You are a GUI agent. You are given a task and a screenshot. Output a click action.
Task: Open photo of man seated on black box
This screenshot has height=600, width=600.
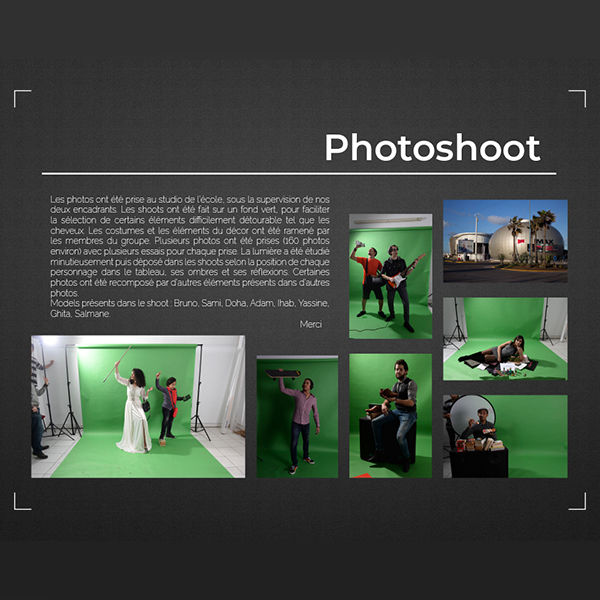point(390,415)
